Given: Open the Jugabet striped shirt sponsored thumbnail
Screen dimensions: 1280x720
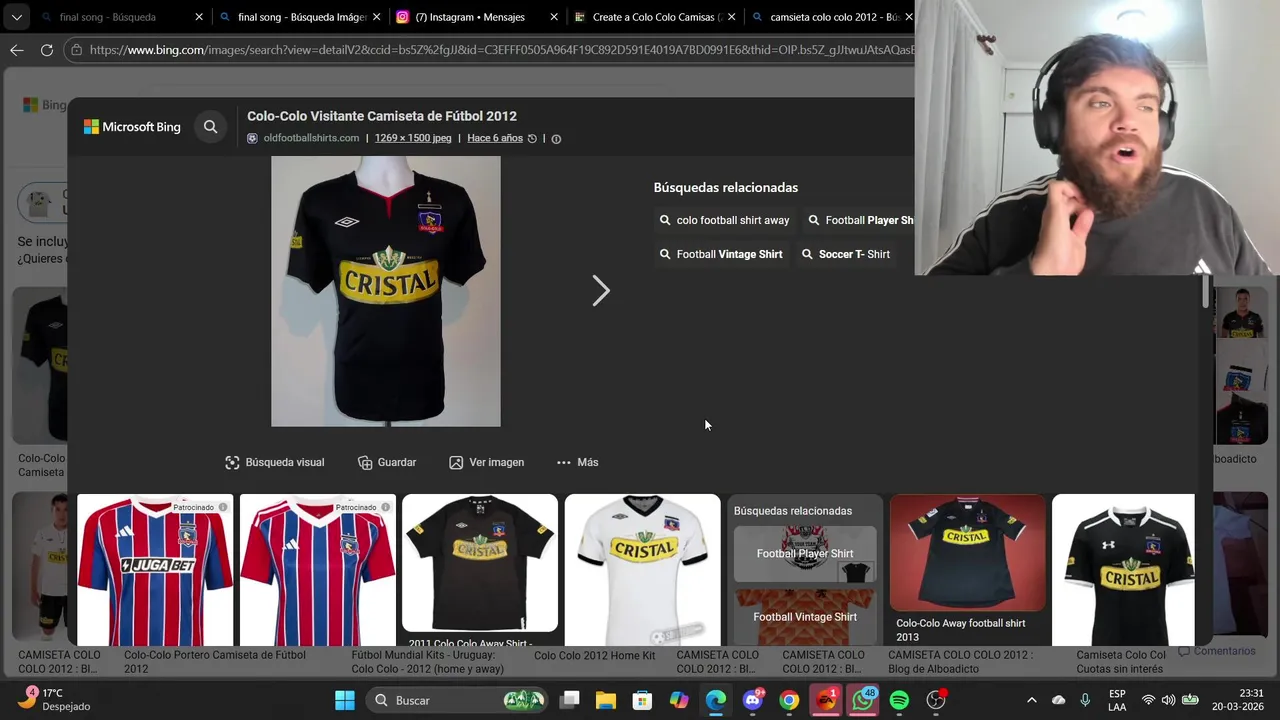Looking at the screenshot, I should (155, 570).
